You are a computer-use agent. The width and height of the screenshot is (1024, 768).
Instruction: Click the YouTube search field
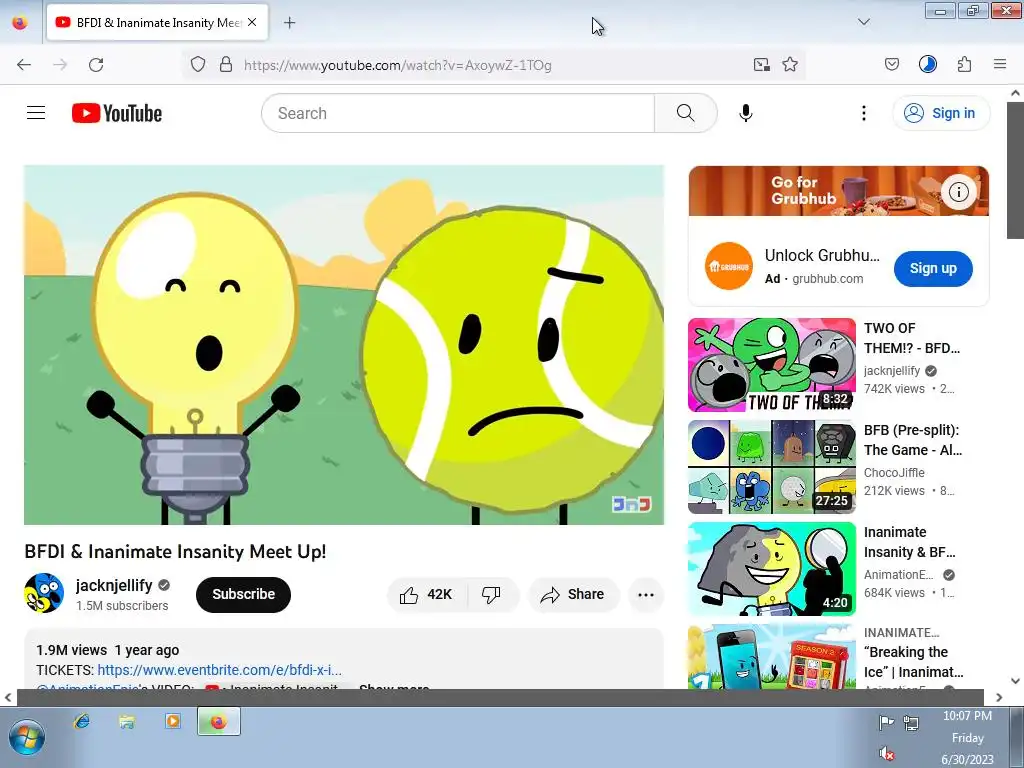tap(458, 113)
